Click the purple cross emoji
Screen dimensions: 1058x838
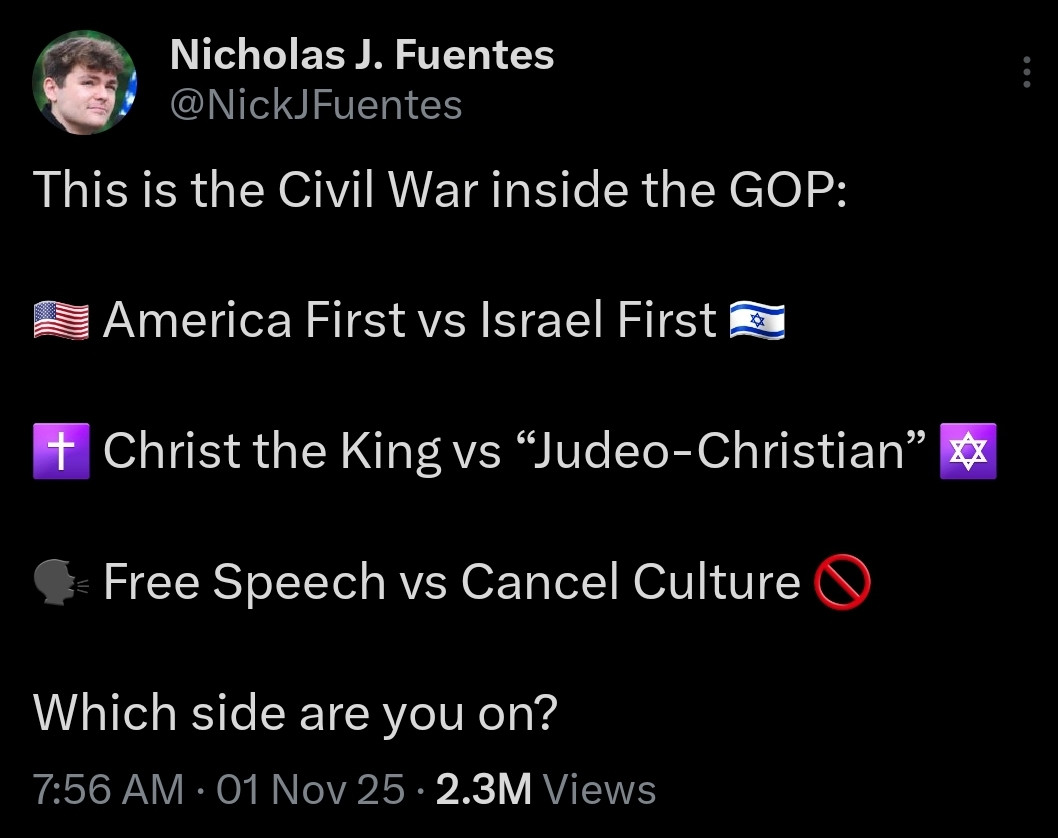(61, 451)
